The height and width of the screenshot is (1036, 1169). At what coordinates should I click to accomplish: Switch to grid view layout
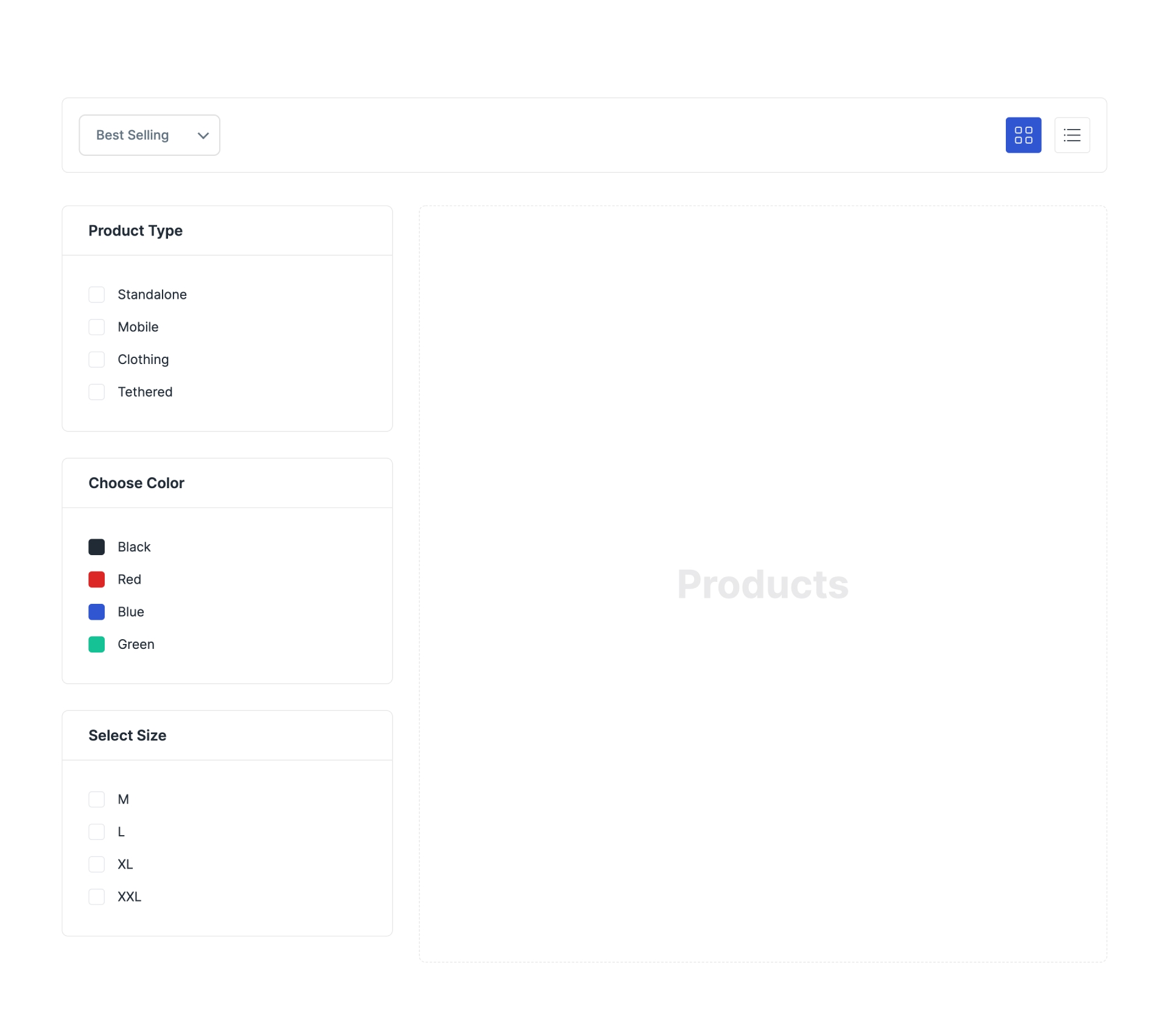pyautogui.click(x=1023, y=135)
